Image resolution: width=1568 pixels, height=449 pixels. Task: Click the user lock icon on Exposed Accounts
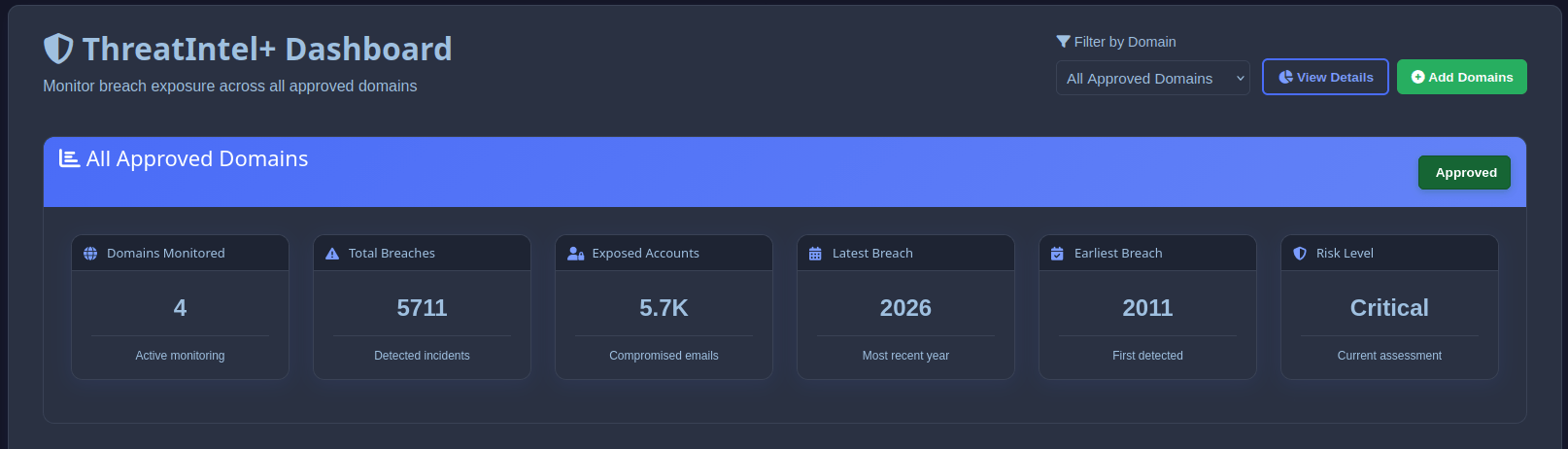[575, 254]
